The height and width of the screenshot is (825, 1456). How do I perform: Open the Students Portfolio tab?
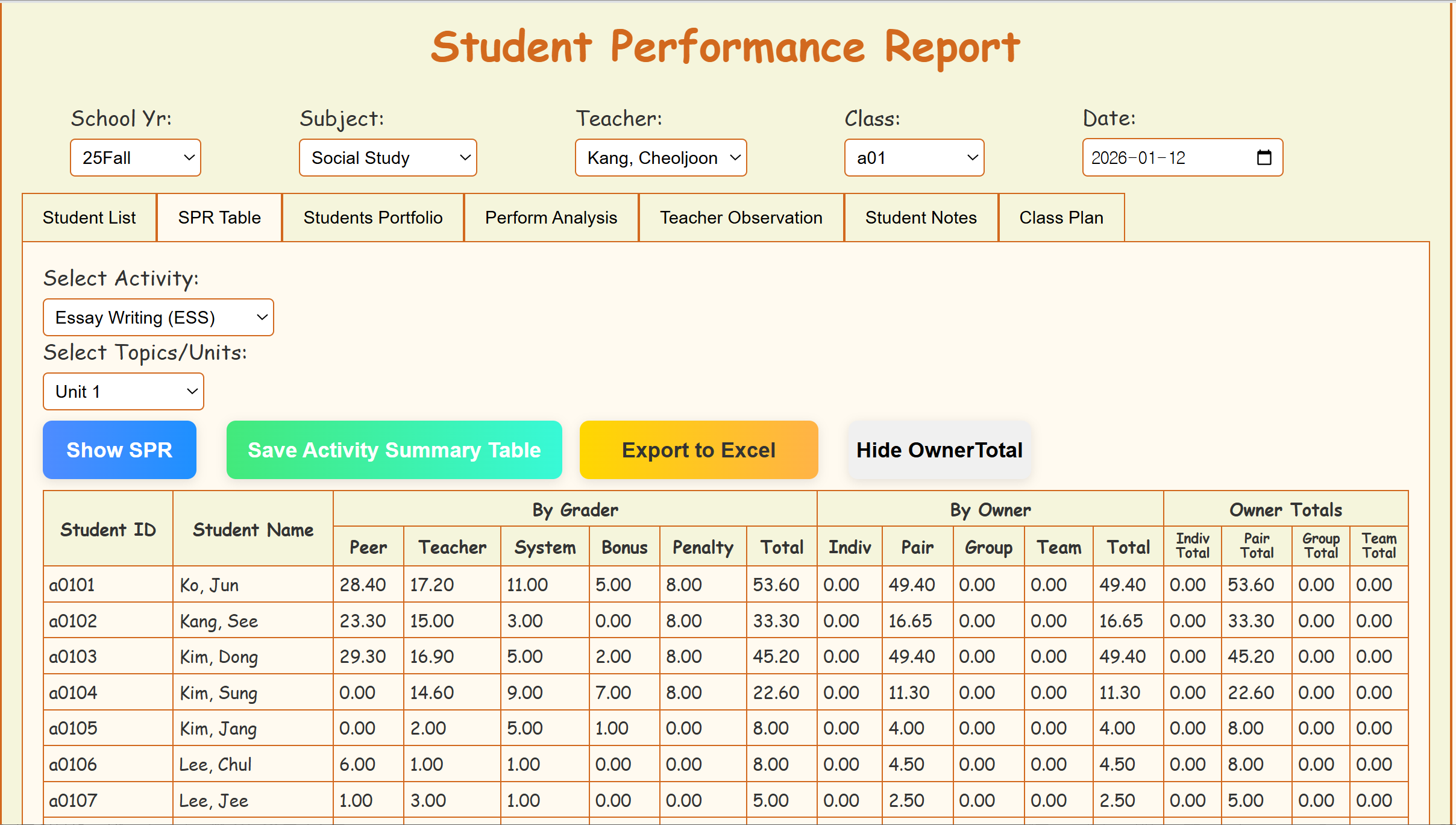372,218
